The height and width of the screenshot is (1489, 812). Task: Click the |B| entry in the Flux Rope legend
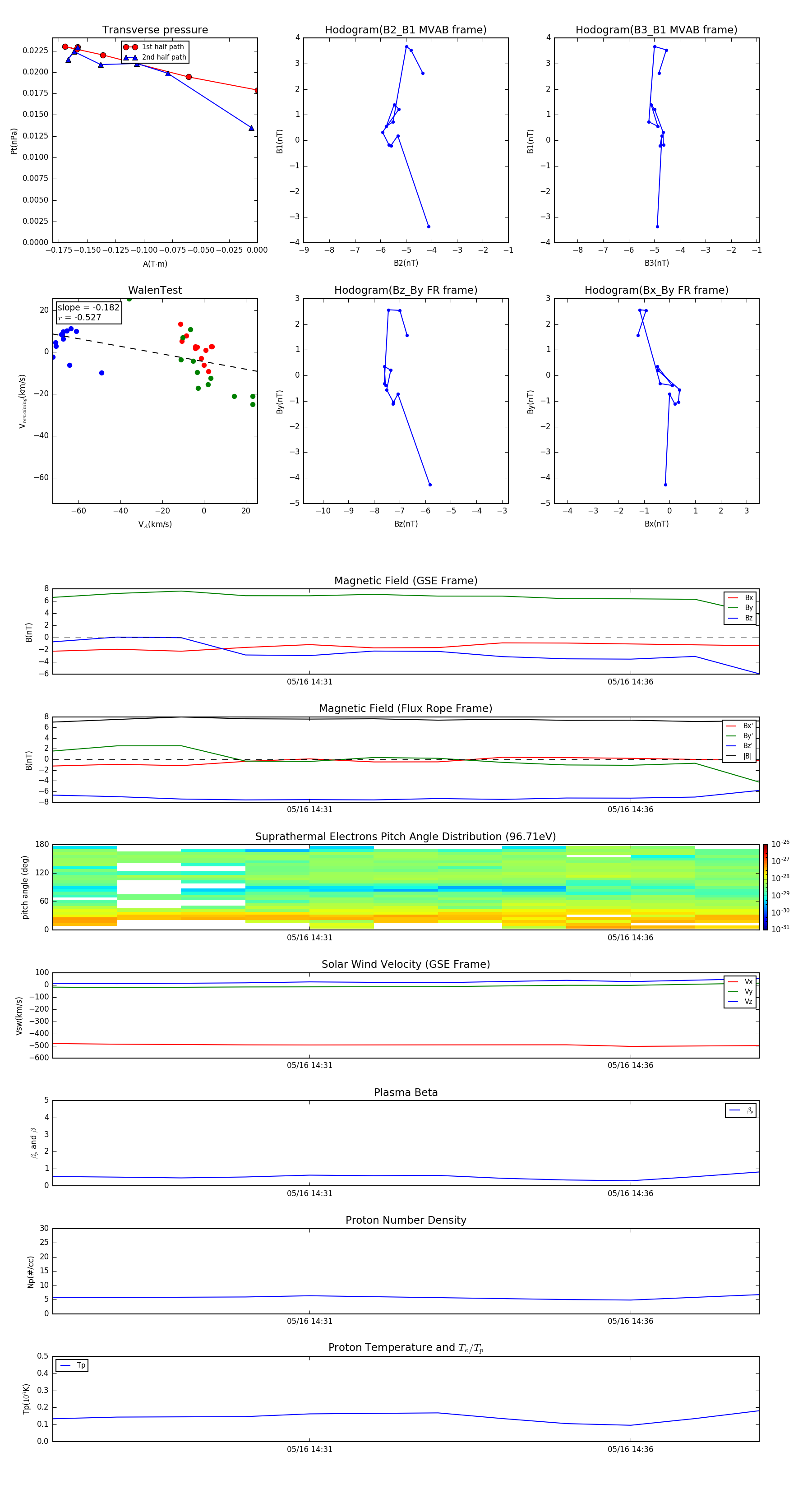click(739, 756)
